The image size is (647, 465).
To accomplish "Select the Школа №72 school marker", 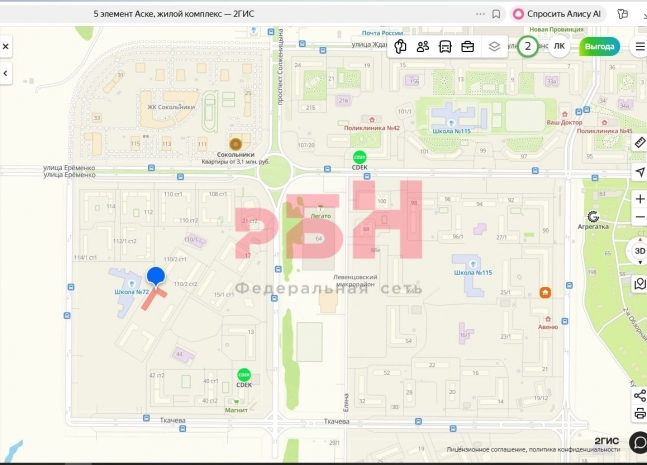I will click(x=132, y=284).
